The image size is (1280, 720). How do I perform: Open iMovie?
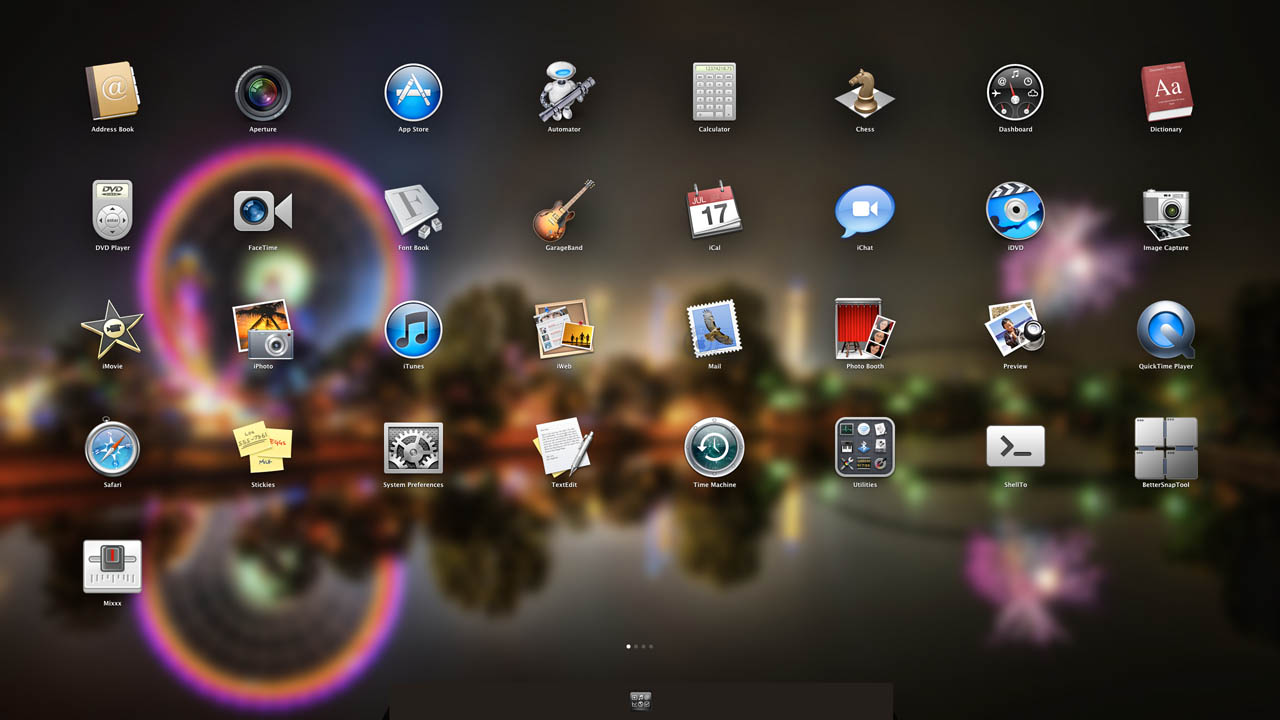pos(112,329)
